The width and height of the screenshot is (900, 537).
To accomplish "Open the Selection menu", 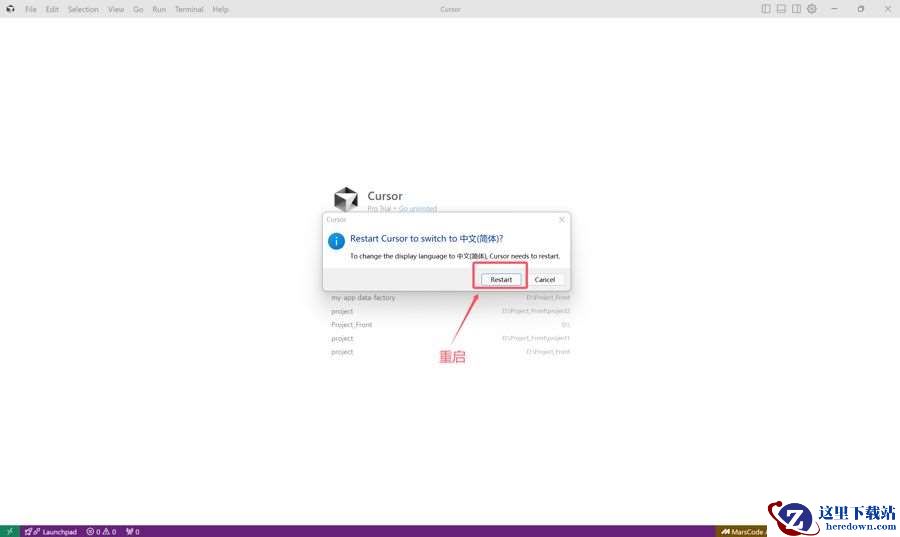I will (x=83, y=9).
